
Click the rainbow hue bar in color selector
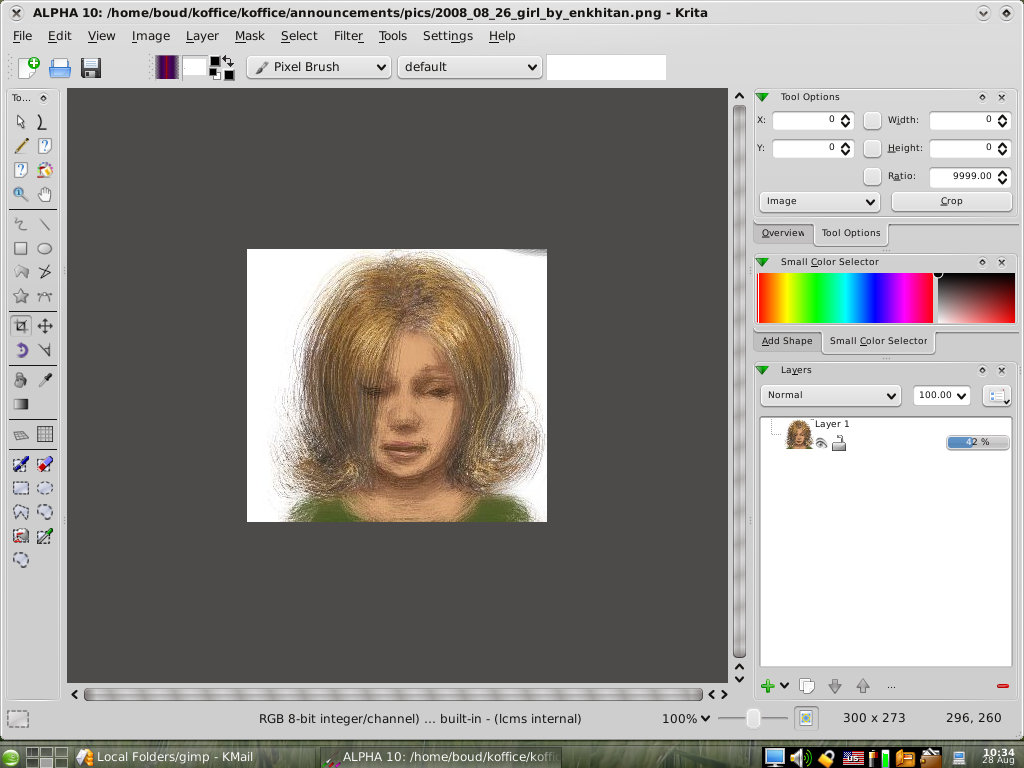[845, 298]
